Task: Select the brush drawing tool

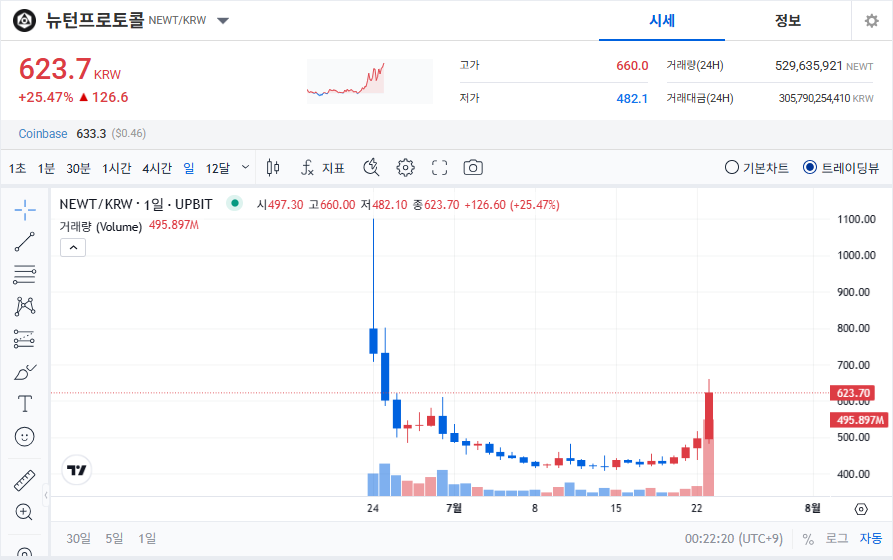Action: [24, 373]
